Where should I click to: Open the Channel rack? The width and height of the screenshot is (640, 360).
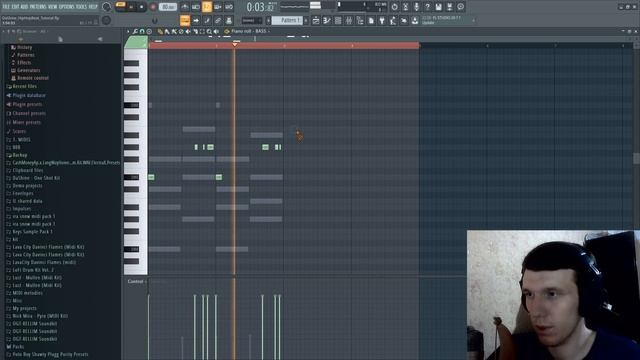click(338, 20)
